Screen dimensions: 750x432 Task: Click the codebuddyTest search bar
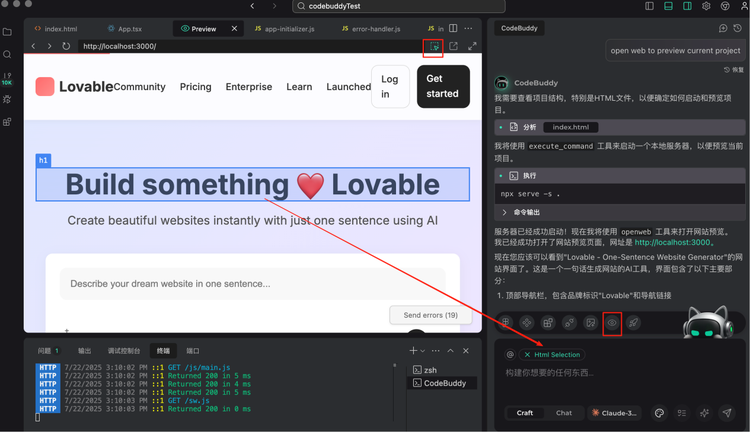point(398,6)
